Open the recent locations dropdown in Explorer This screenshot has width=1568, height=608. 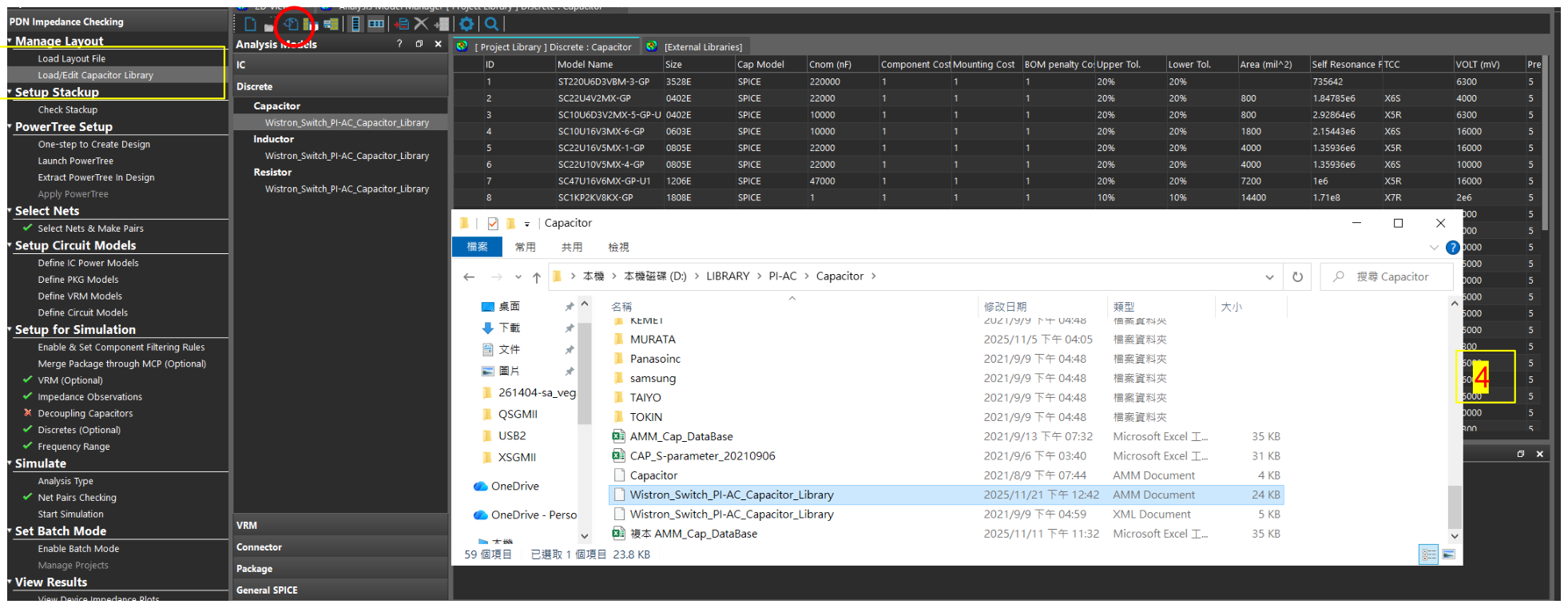[x=518, y=276]
